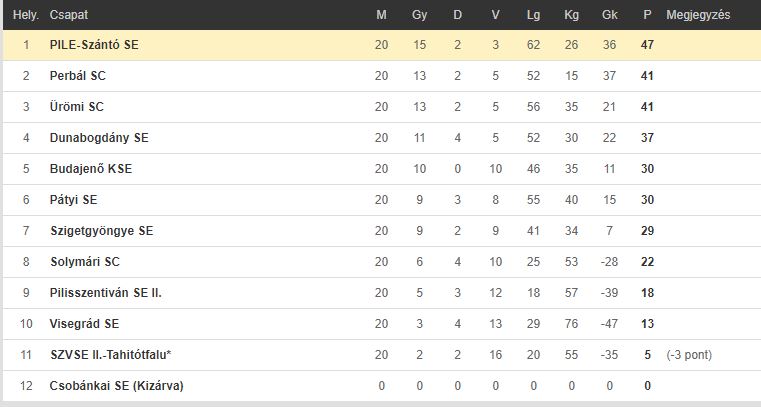The image size is (761, 407).
Task: Select the Budajenő KSE team name
Action: pos(91,169)
